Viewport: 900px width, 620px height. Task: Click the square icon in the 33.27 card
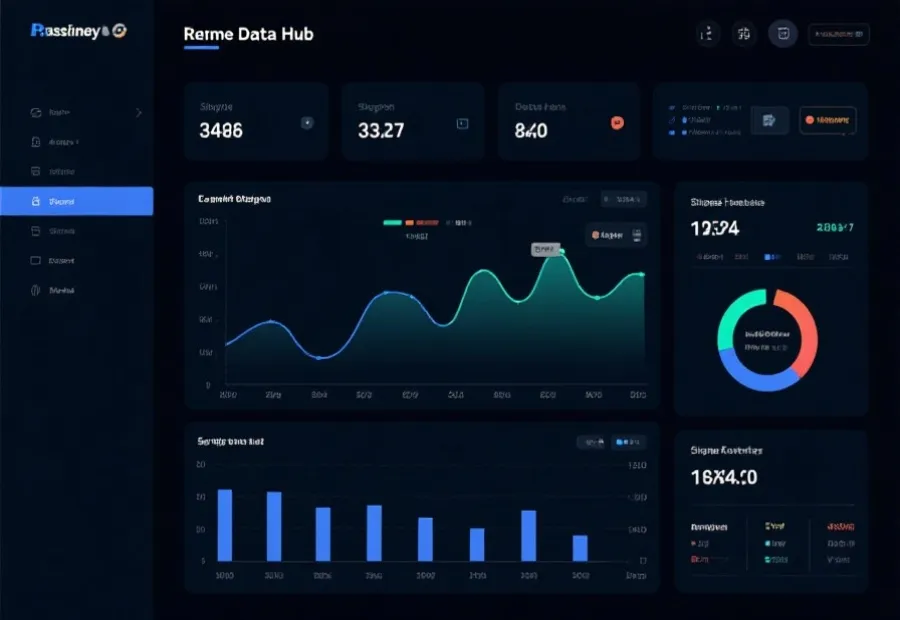point(462,123)
